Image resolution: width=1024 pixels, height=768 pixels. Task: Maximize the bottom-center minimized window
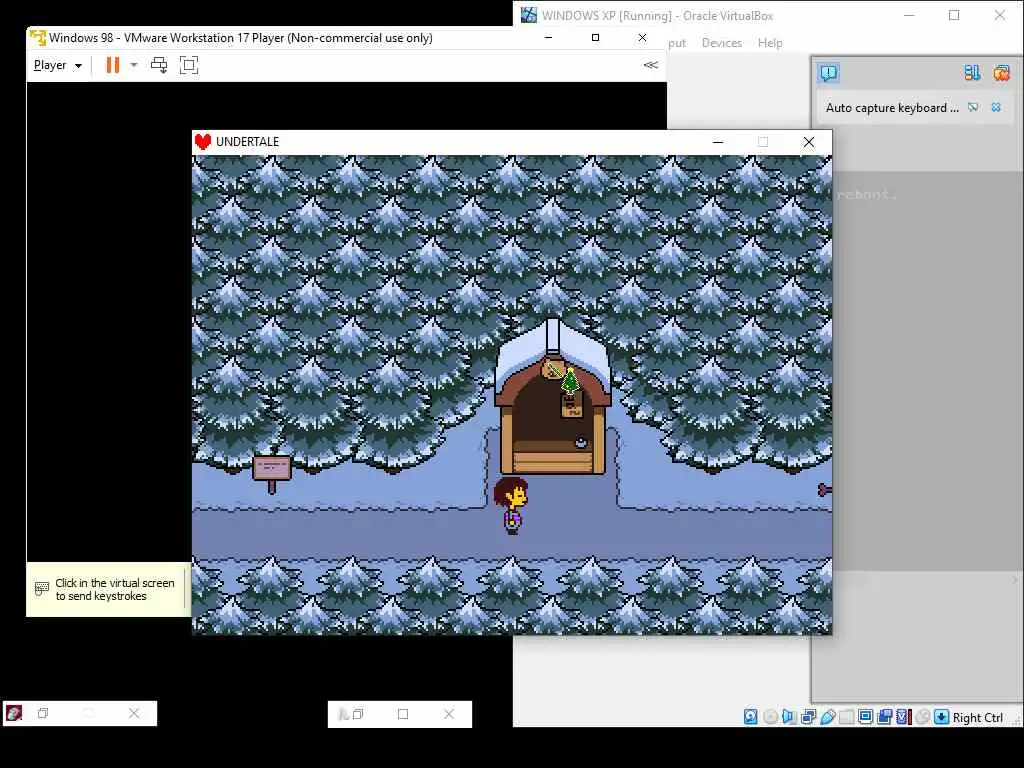(x=403, y=714)
